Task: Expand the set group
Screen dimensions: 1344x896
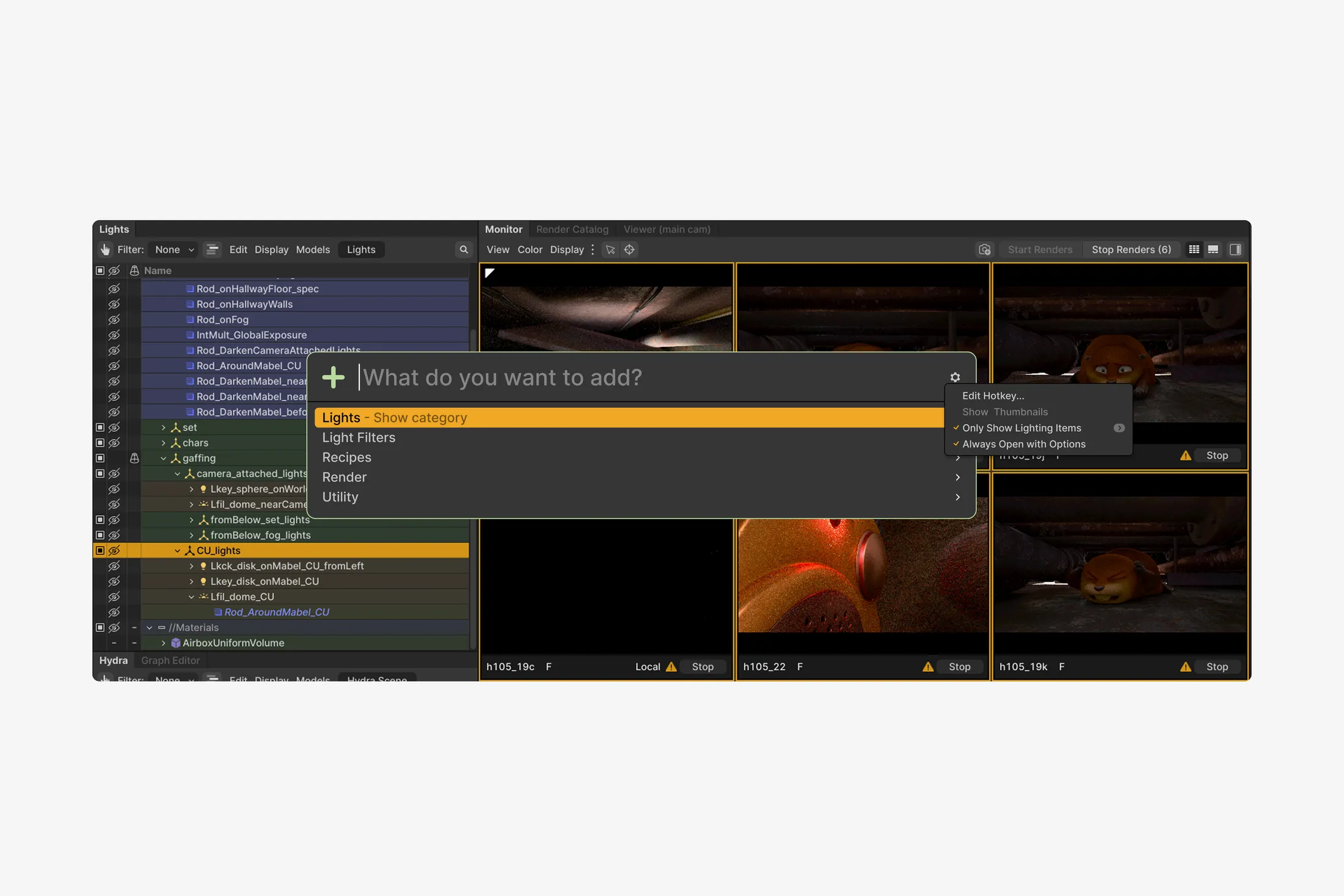Action: pyautogui.click(x=163, y=427)
